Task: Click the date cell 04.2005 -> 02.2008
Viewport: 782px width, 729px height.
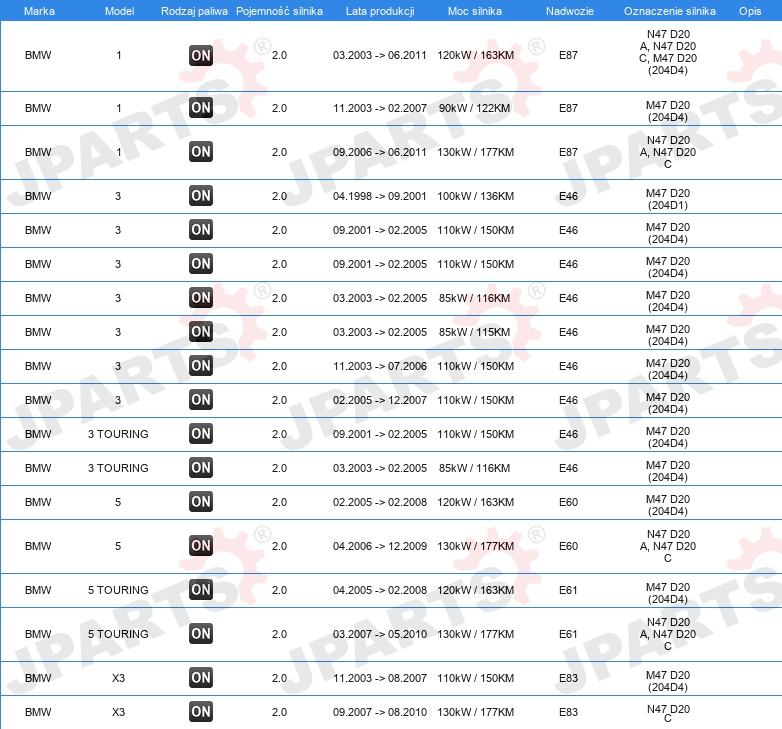Action: tap(380, 590)
